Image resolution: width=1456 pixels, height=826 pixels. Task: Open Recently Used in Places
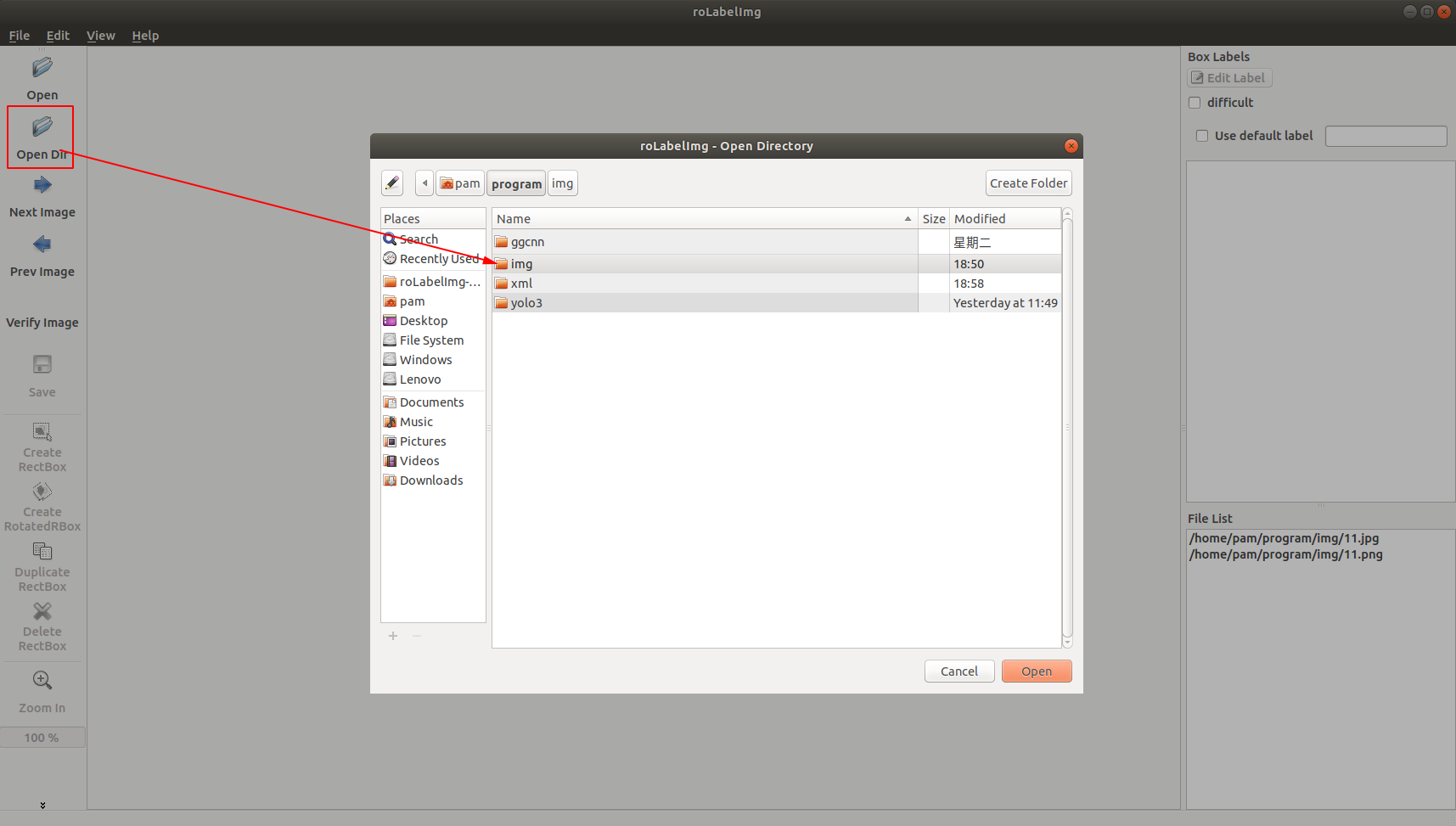pos(433,259)
